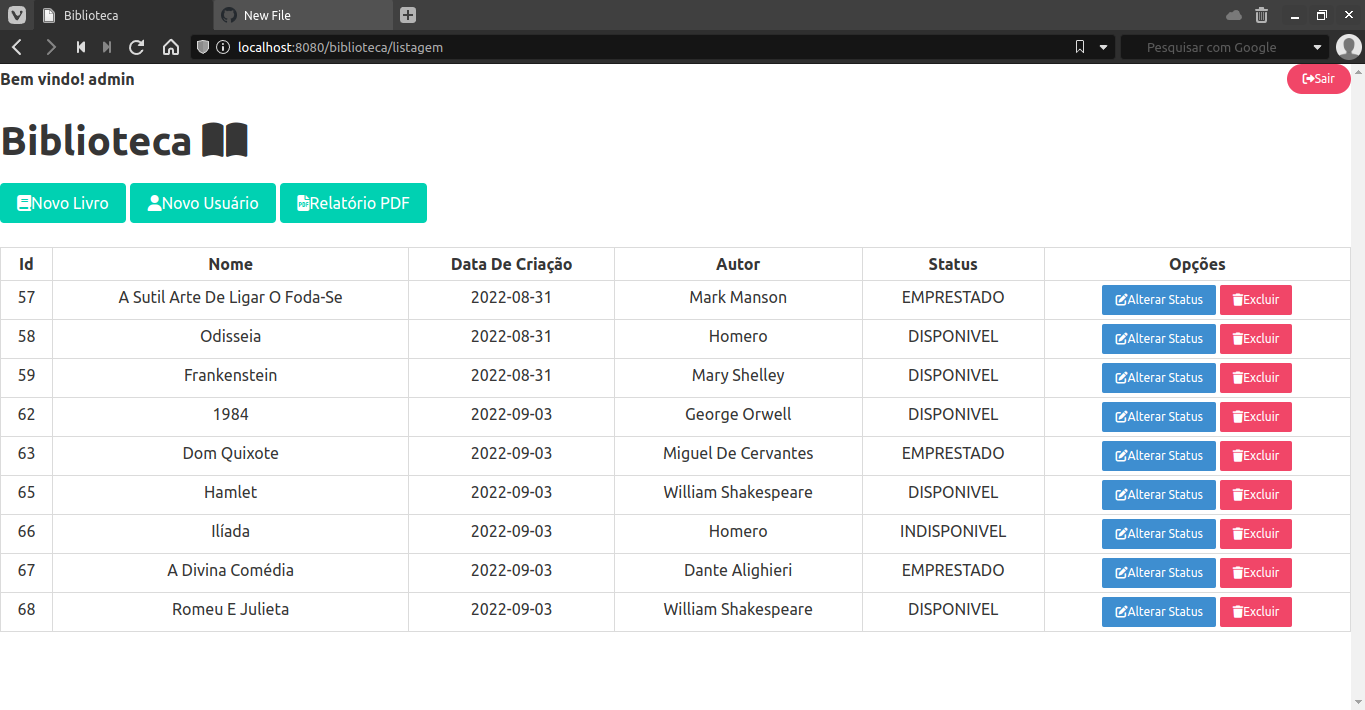Screen dimensions: 1365x710
Task: Click the back navigation arrow
Action: [16, 46]
